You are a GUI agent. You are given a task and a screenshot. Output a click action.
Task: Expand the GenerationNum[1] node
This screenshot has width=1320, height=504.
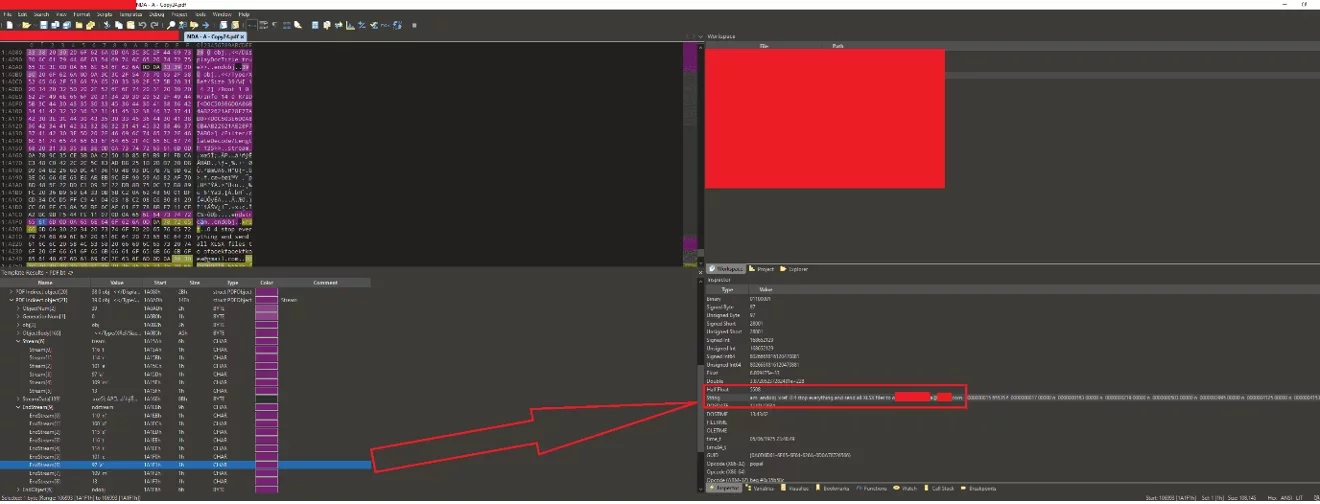pos(18,316)
